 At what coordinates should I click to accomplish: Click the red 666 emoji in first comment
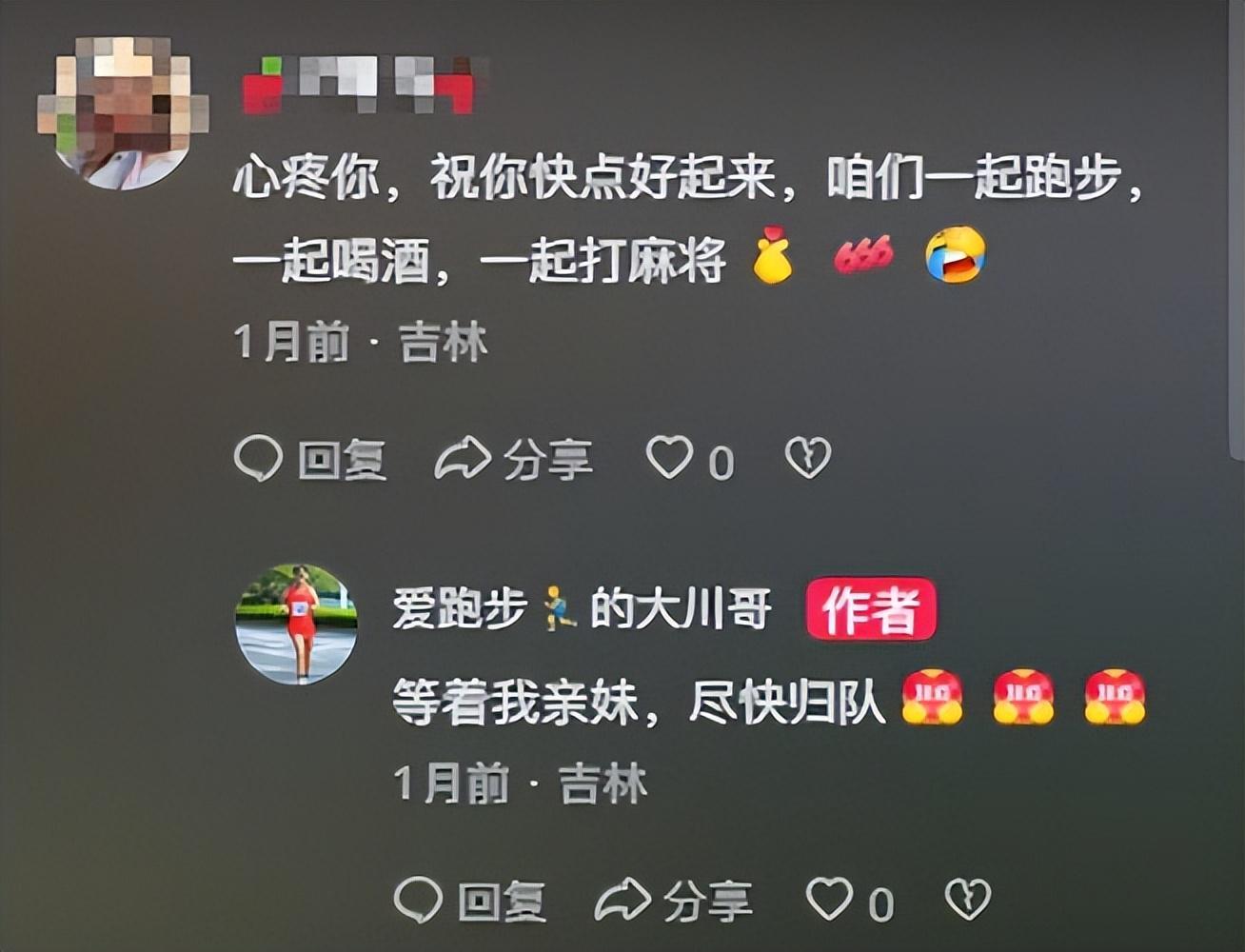coord(863,255)
